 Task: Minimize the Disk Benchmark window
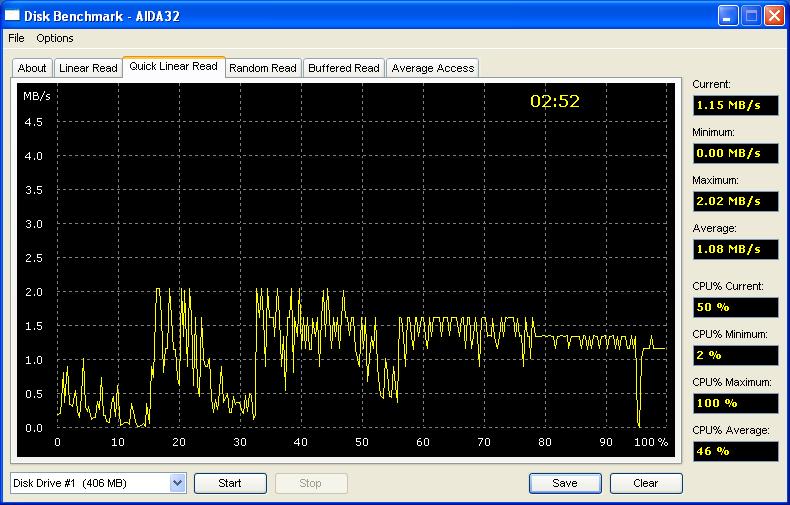pyautogui.click(x=728, y=16)
